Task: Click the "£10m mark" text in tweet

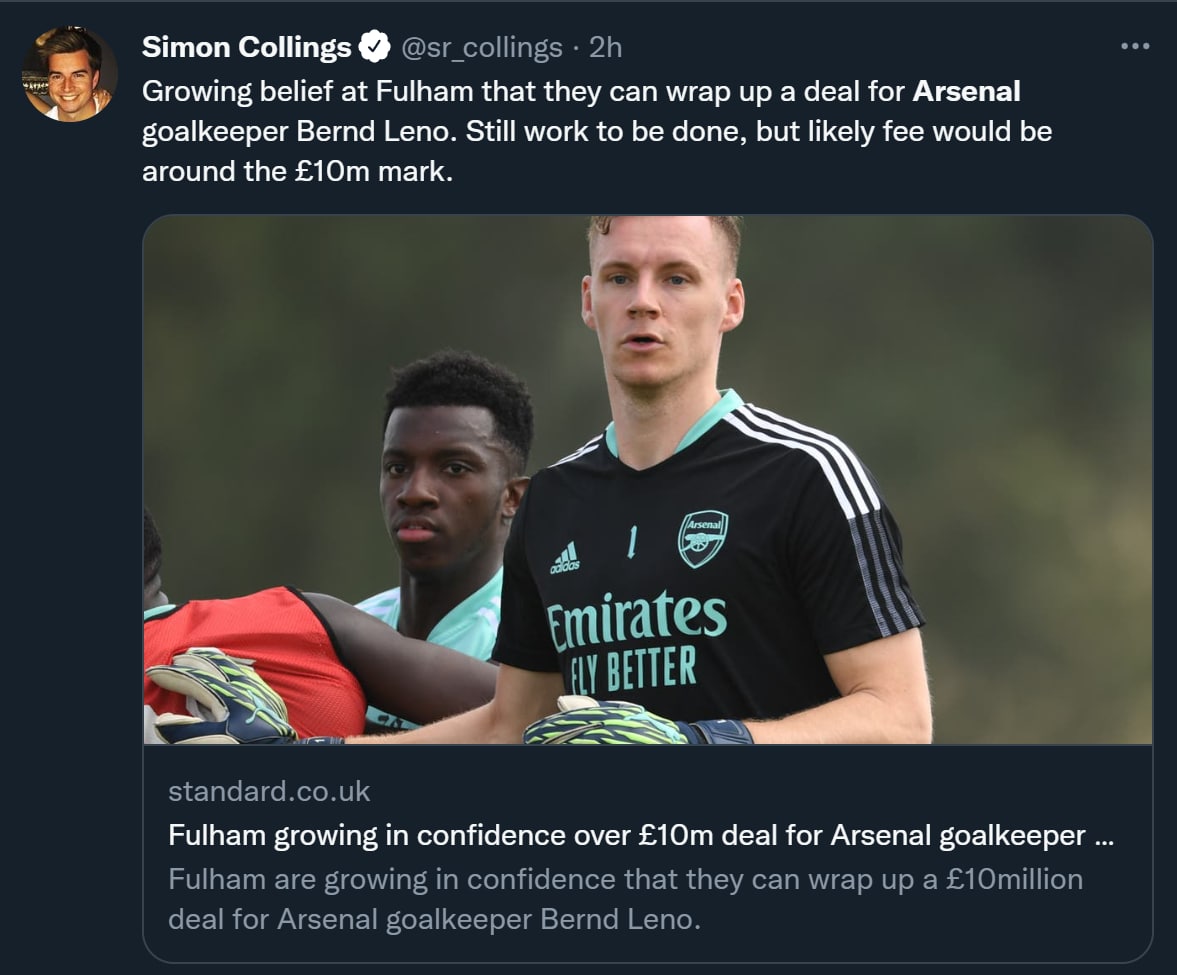Action: coord(373,171)
